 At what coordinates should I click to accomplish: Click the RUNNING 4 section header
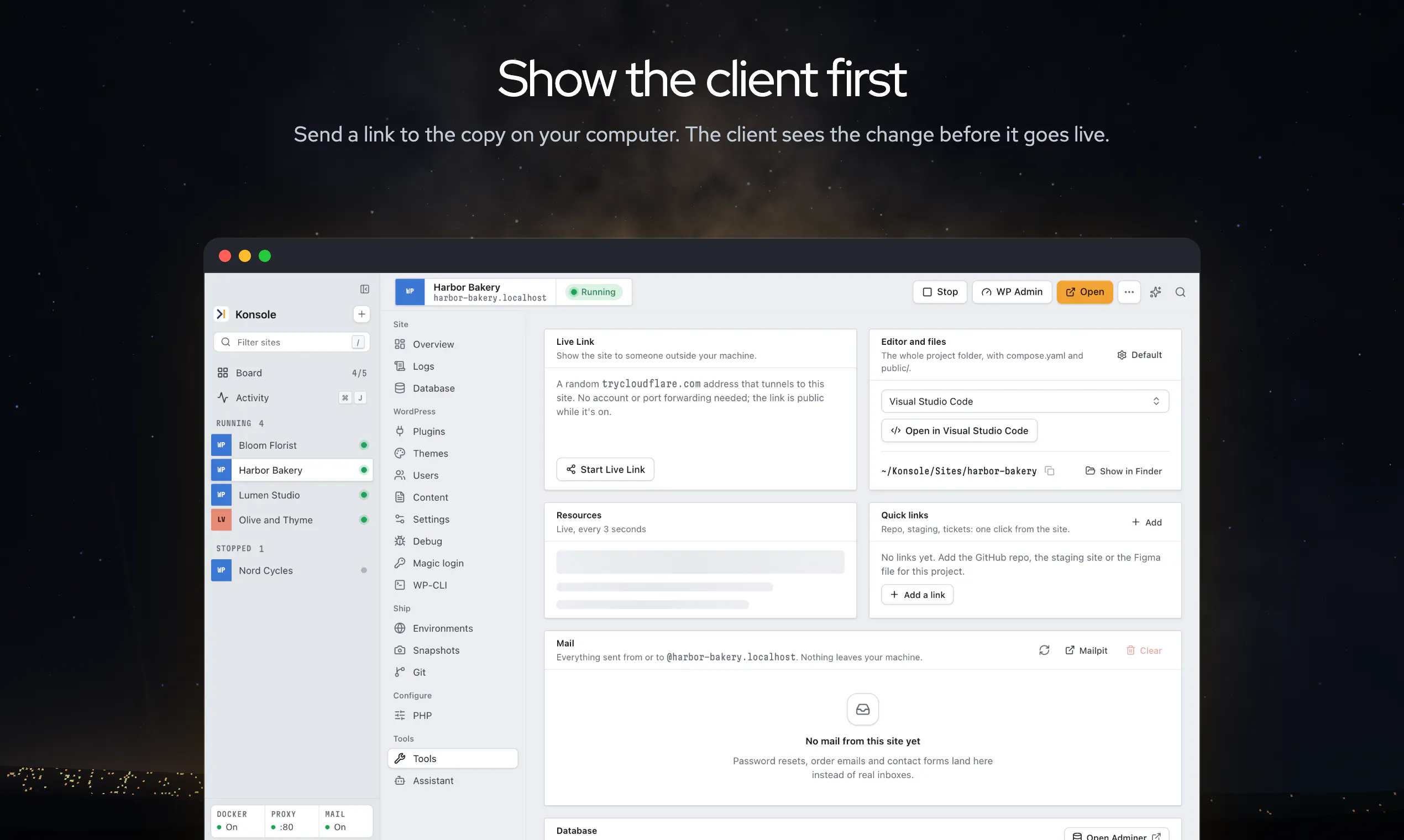(x=240, y=423)
